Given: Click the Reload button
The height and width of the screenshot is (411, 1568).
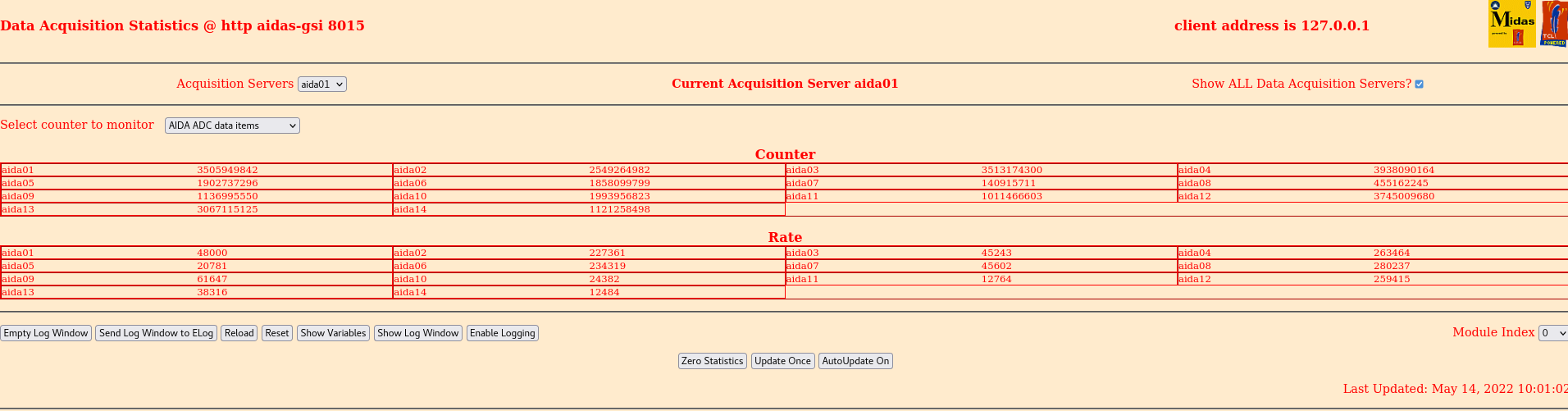Looking at the screenshot, I should (239, 333).
